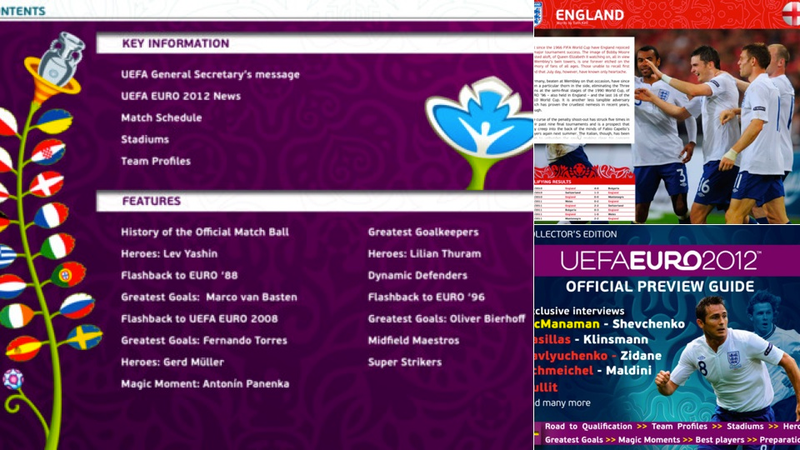Open Flashback to EURO '96

click(x=427, y=297)
